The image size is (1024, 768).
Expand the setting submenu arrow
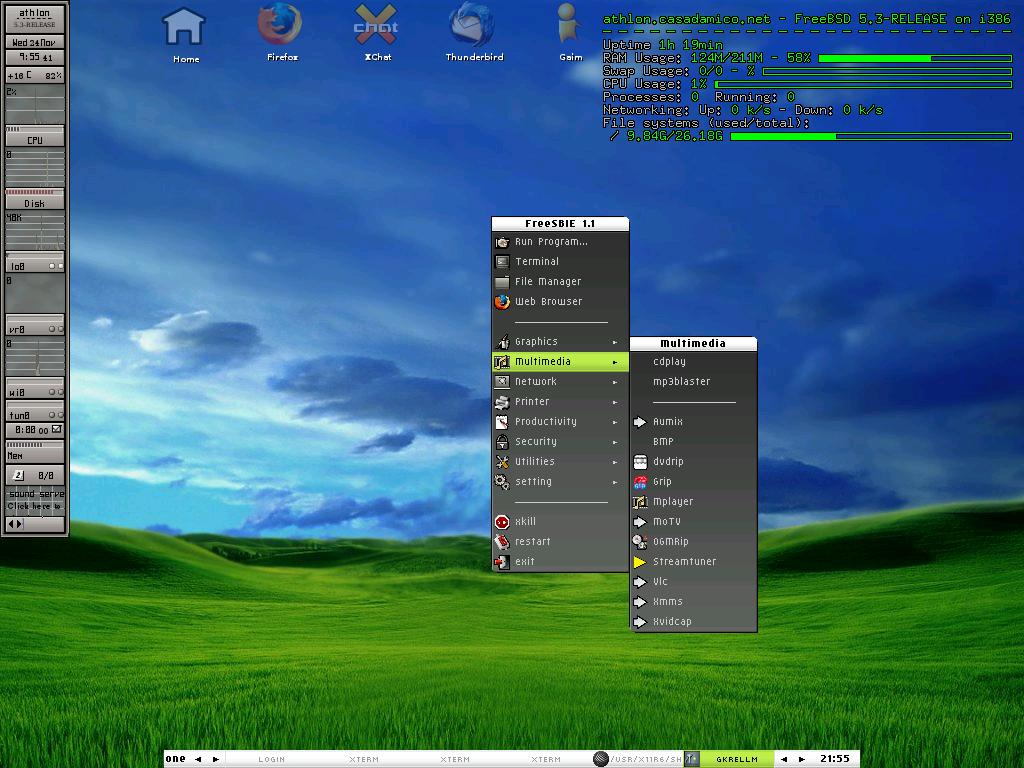[x=615, y=483]
